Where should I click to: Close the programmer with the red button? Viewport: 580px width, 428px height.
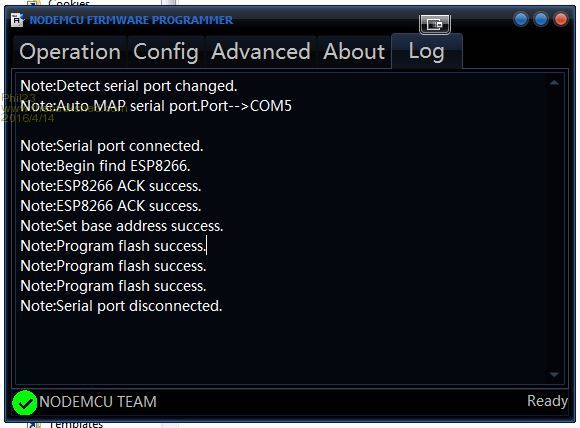click(x=561, y=19)
